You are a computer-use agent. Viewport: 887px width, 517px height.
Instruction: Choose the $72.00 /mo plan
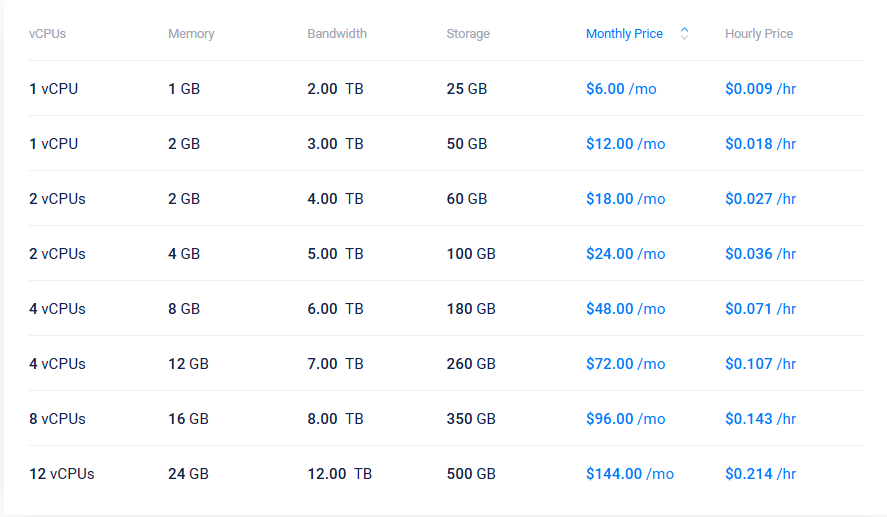click(x=625, y=364)
